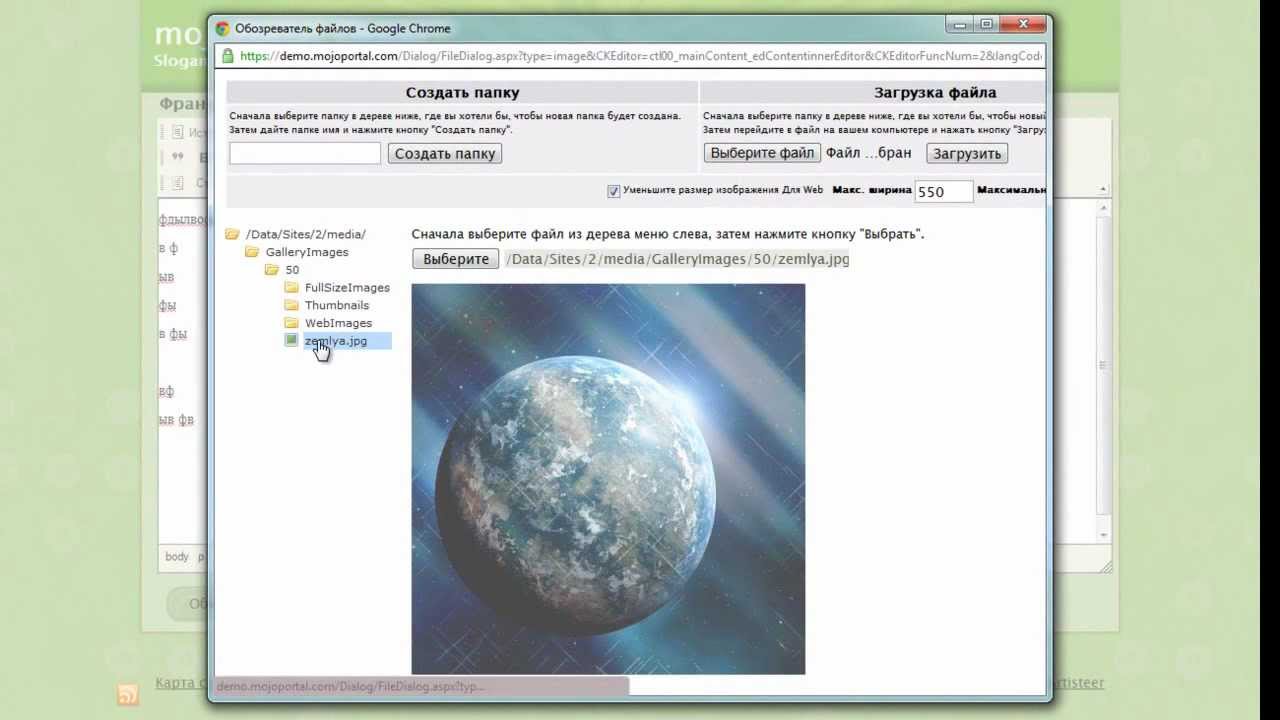
Task: Open the WebImages folder
Action: point(338,323)
